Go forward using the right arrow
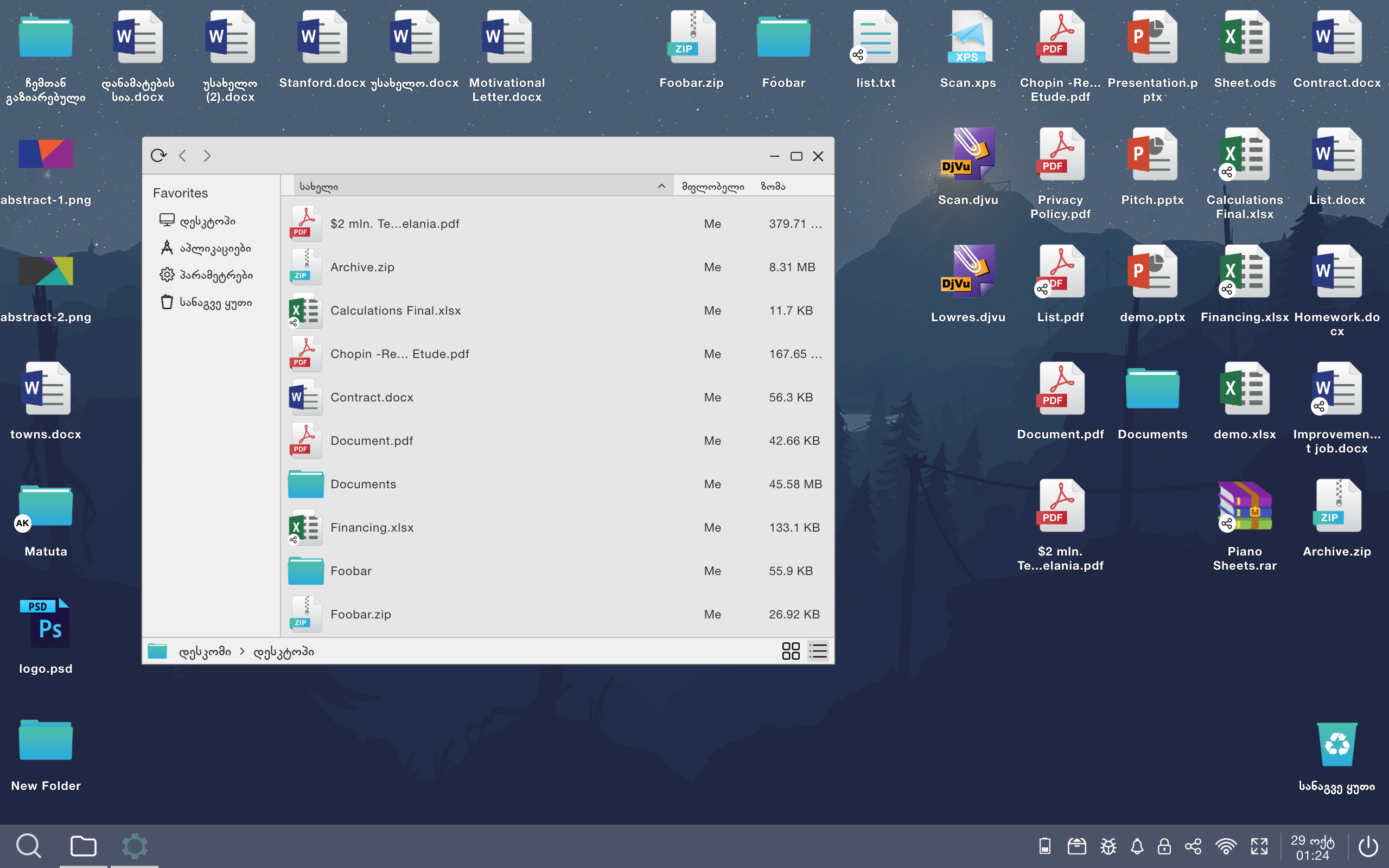This screenshot has height=868, width=1389. pos(207,156)
